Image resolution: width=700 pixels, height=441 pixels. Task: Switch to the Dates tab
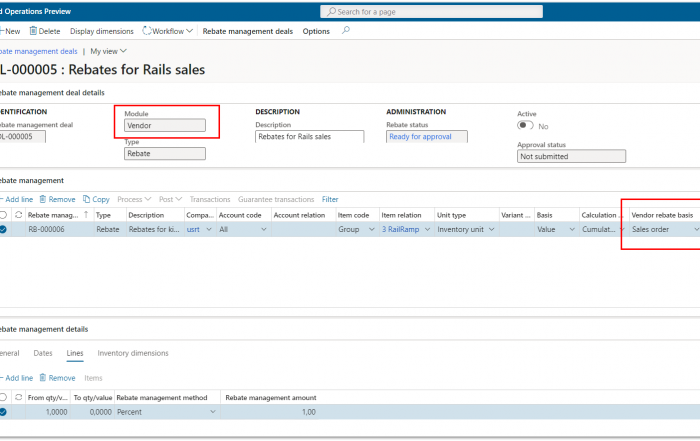(x=43, y=353)
